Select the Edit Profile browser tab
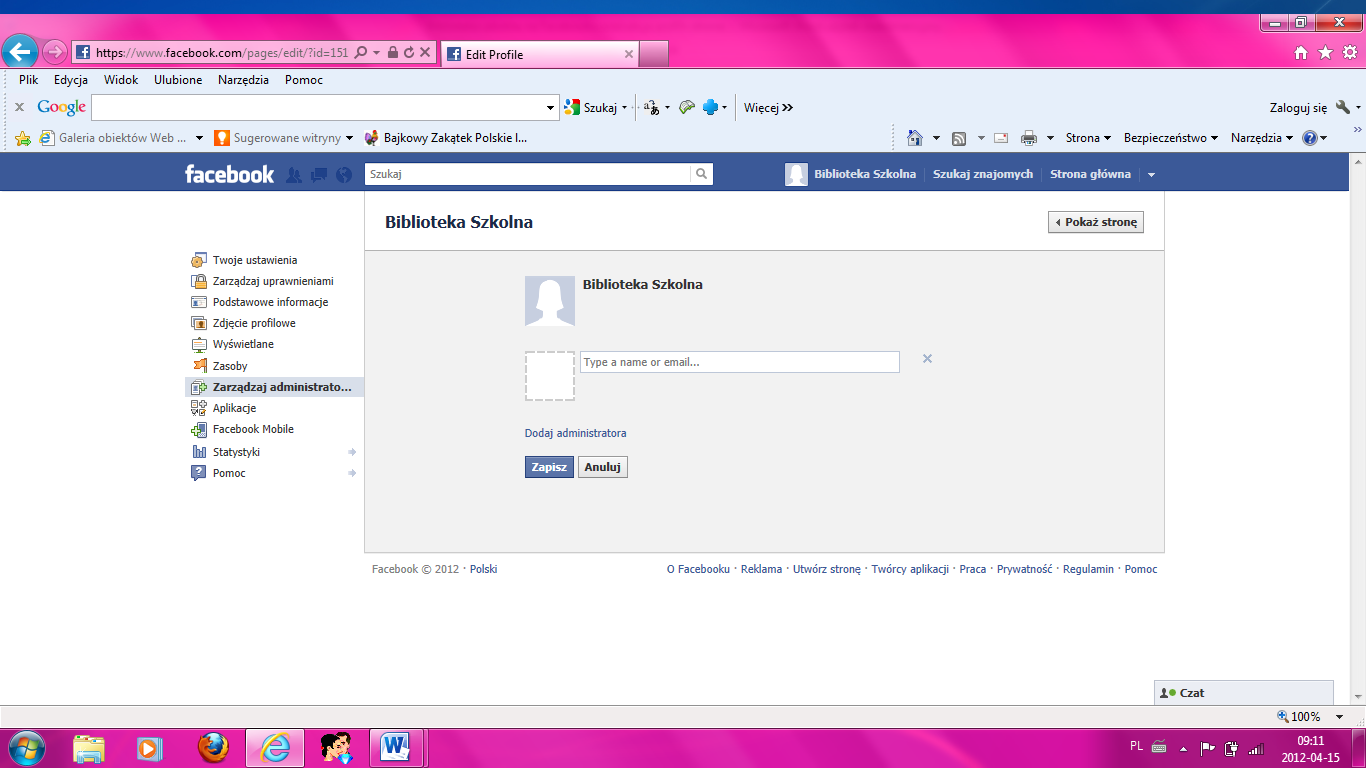This screenshot has height=768, width=1366. 539,54
